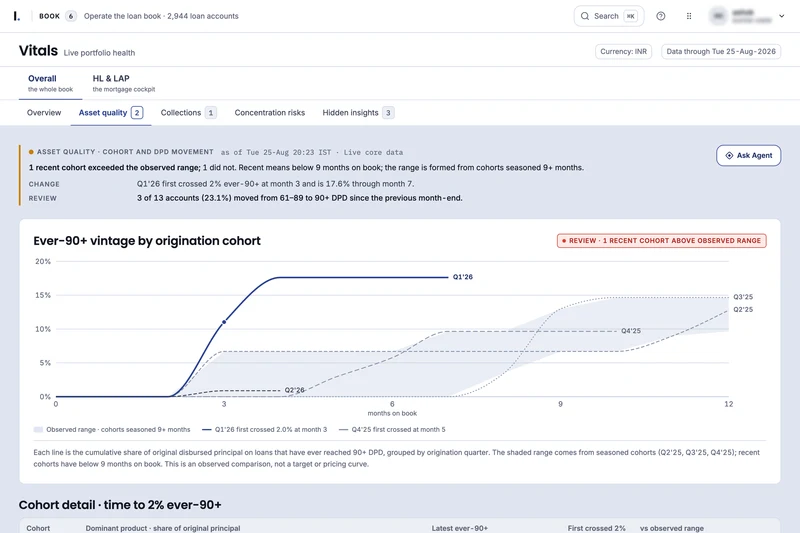Click the Asset quality badge 2
This screenshot has height=533, width=800.
coord(137,113)
